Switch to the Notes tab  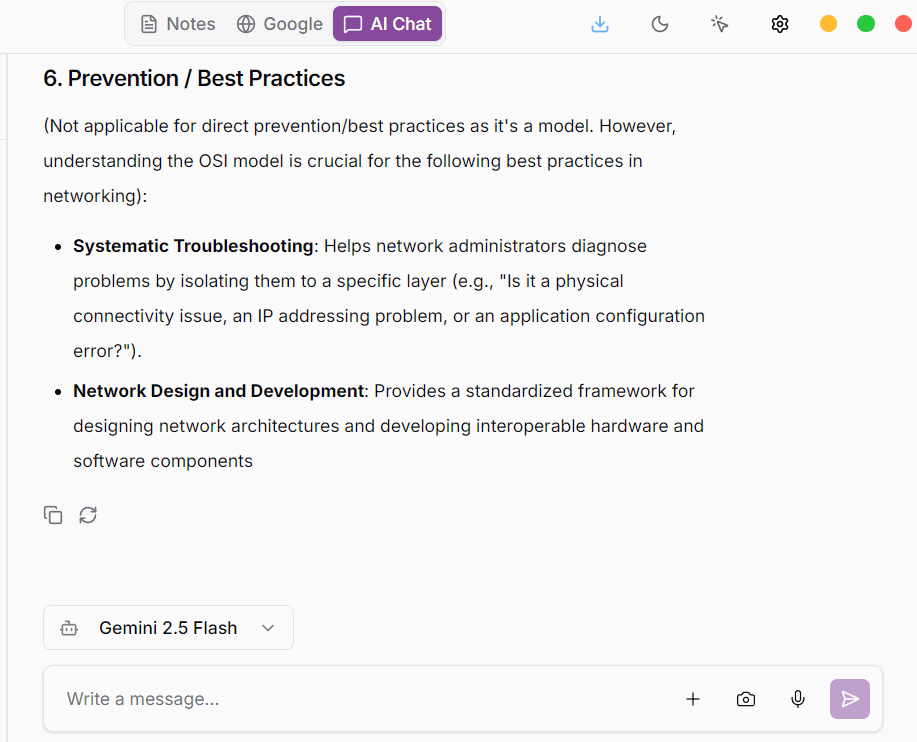point(178,24)
